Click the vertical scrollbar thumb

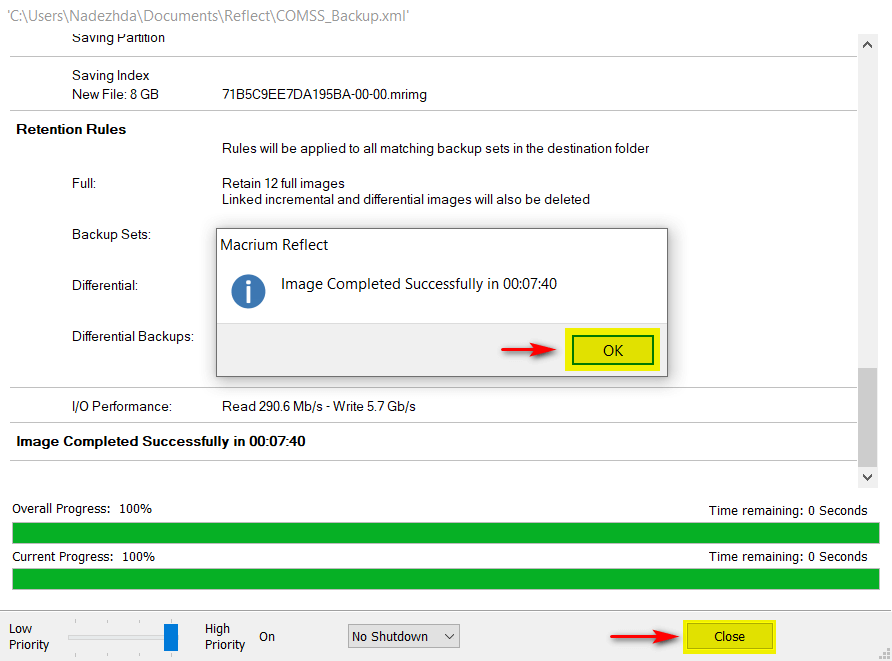pos(867,416)
